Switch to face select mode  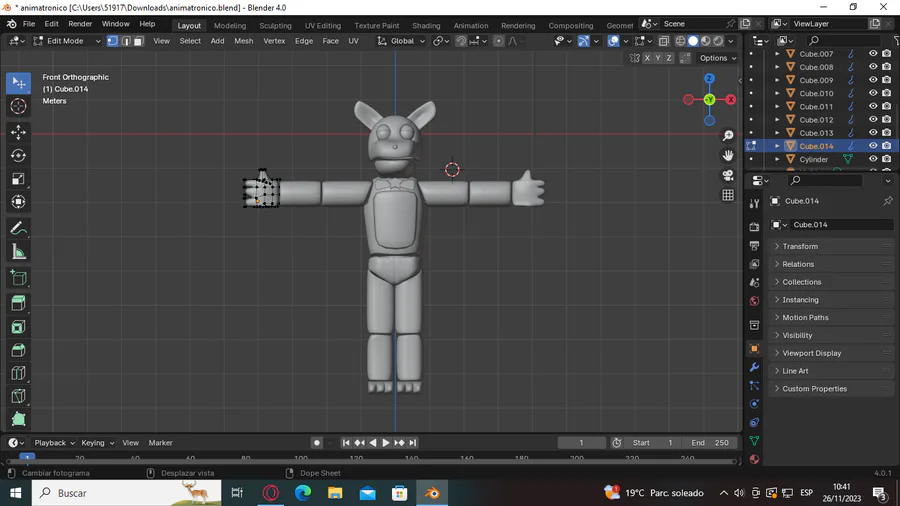[x=138, y=41]
